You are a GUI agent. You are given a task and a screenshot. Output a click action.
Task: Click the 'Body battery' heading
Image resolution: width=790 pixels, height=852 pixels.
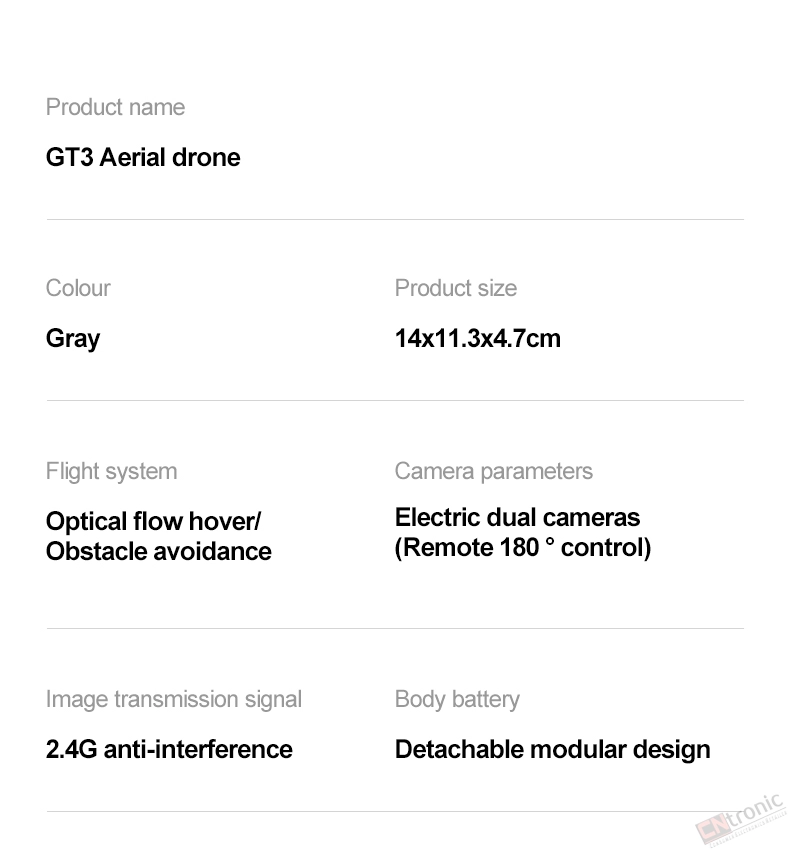click(457, 700)
